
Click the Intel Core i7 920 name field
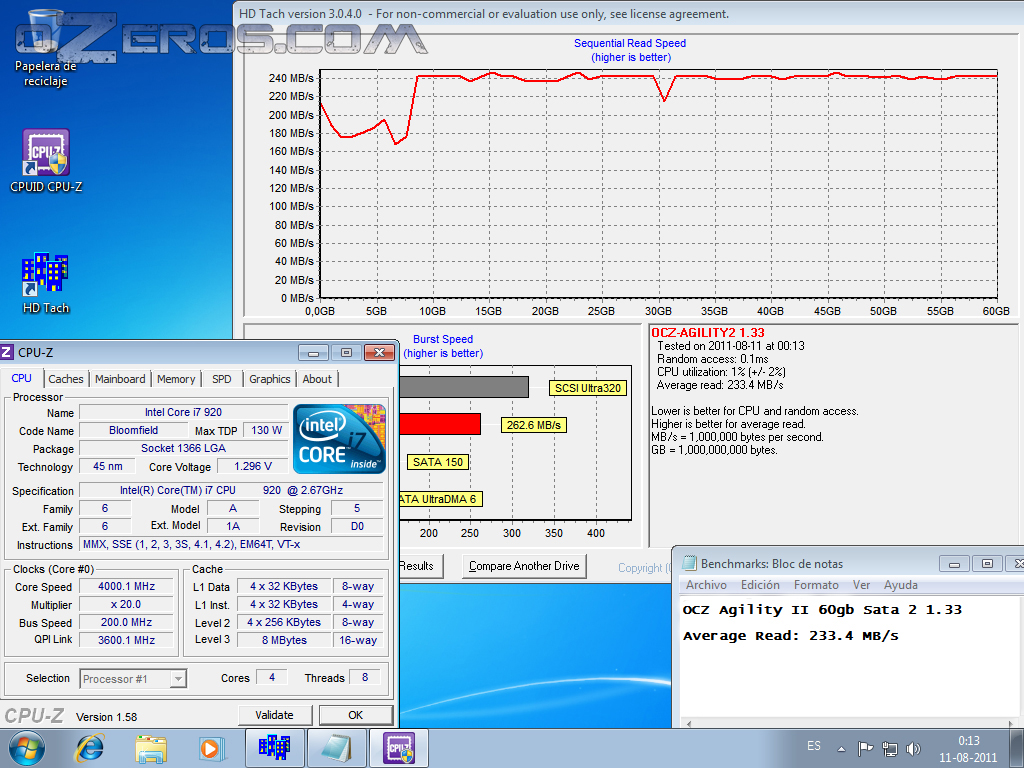pyautogui.click(x=183, y=413)
